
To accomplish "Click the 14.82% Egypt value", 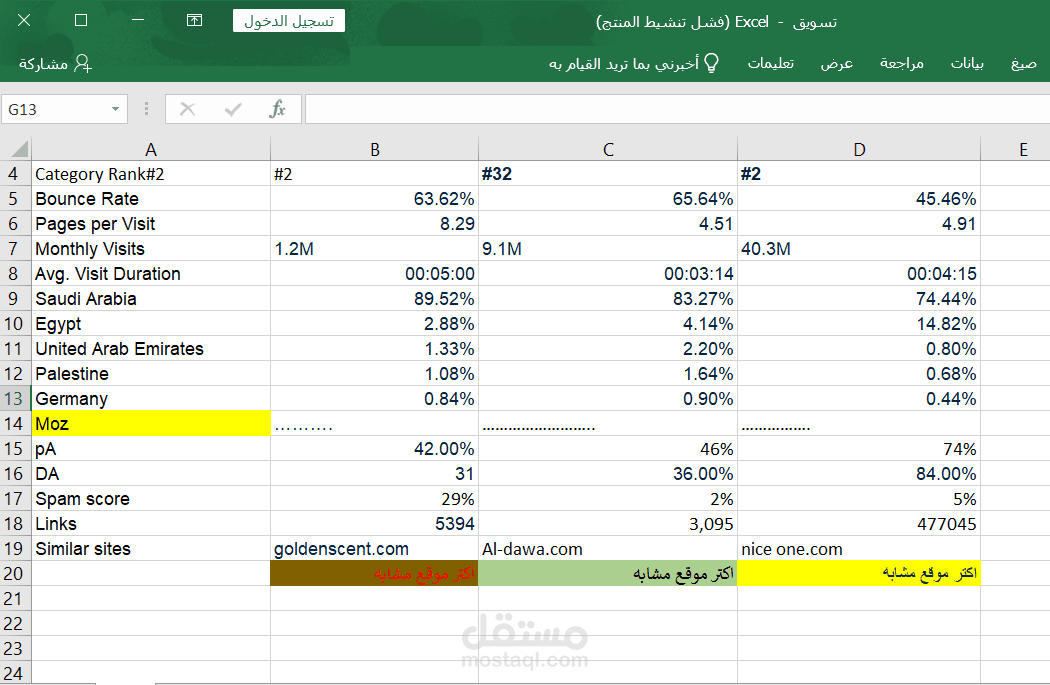I will (x=859, y=324).
